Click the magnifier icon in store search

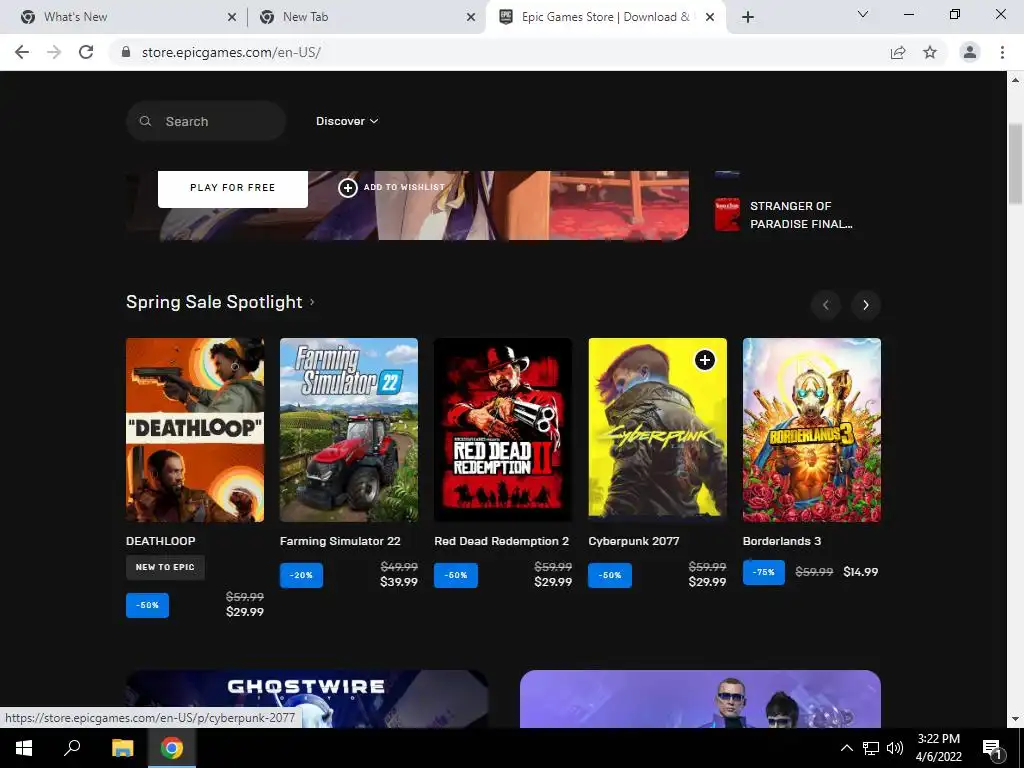click(146, 121)
